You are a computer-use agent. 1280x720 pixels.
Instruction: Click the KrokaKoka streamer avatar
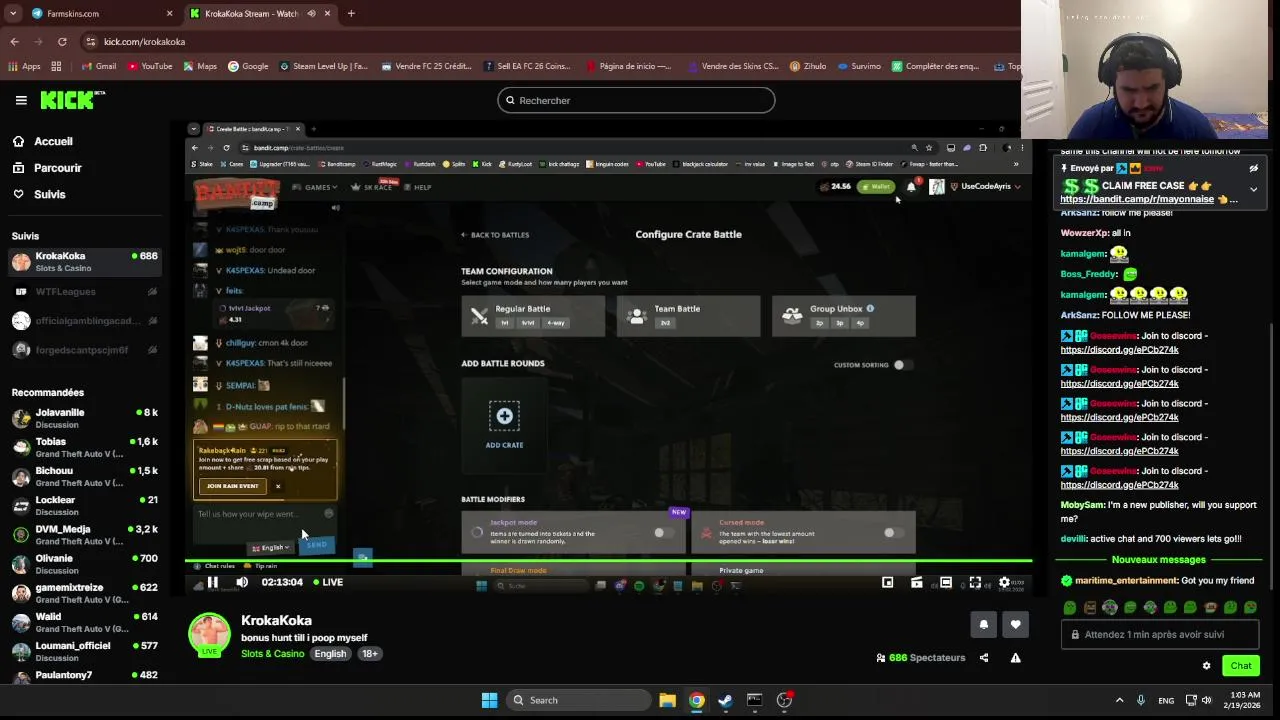click(209, 636)
